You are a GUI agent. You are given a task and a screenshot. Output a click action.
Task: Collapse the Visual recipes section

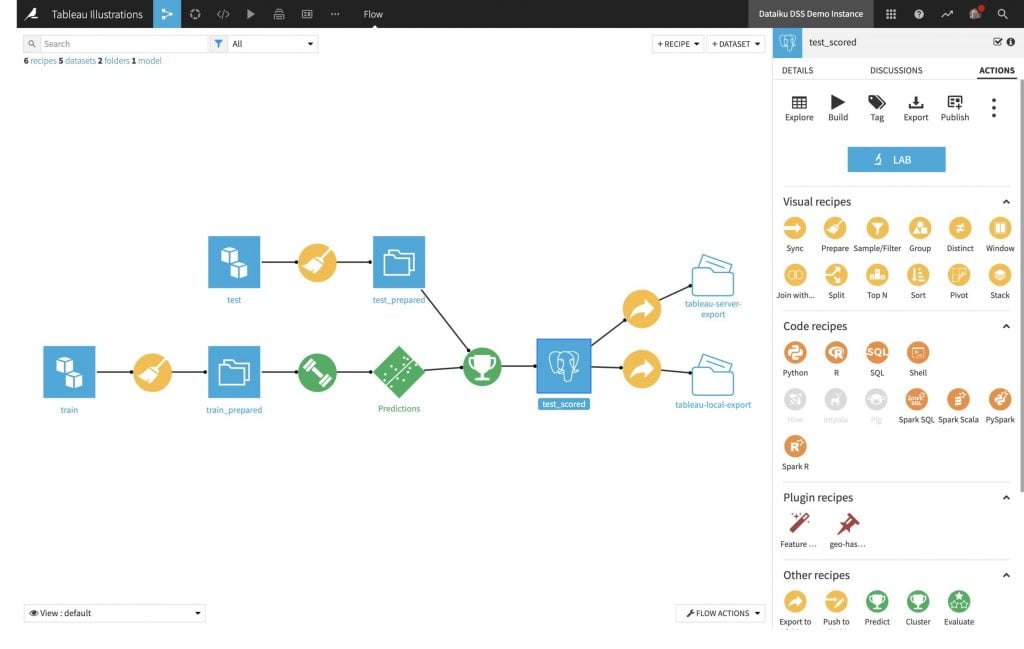(1006, 202)
